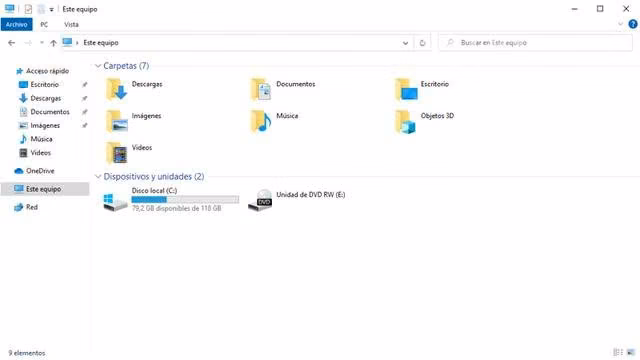640x360 pixels.
Task: Go up one level with up arrow
Action: pos(53,43)
